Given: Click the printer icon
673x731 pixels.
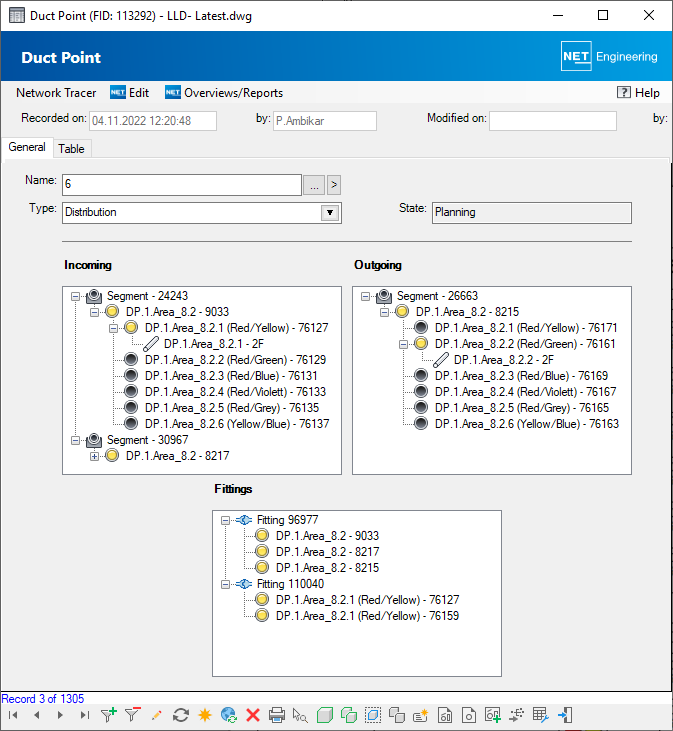Looking at the screenshot, I should (277, 715).
